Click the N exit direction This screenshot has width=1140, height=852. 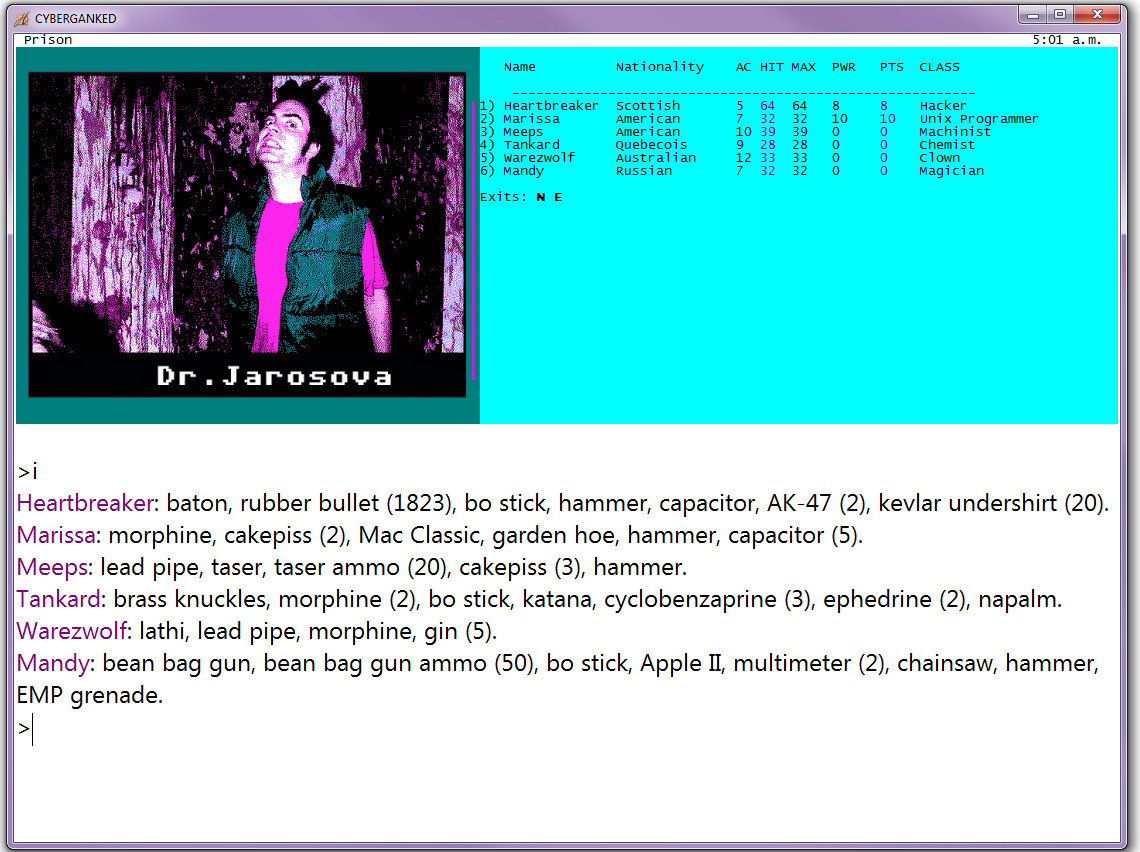click(541, 197)
